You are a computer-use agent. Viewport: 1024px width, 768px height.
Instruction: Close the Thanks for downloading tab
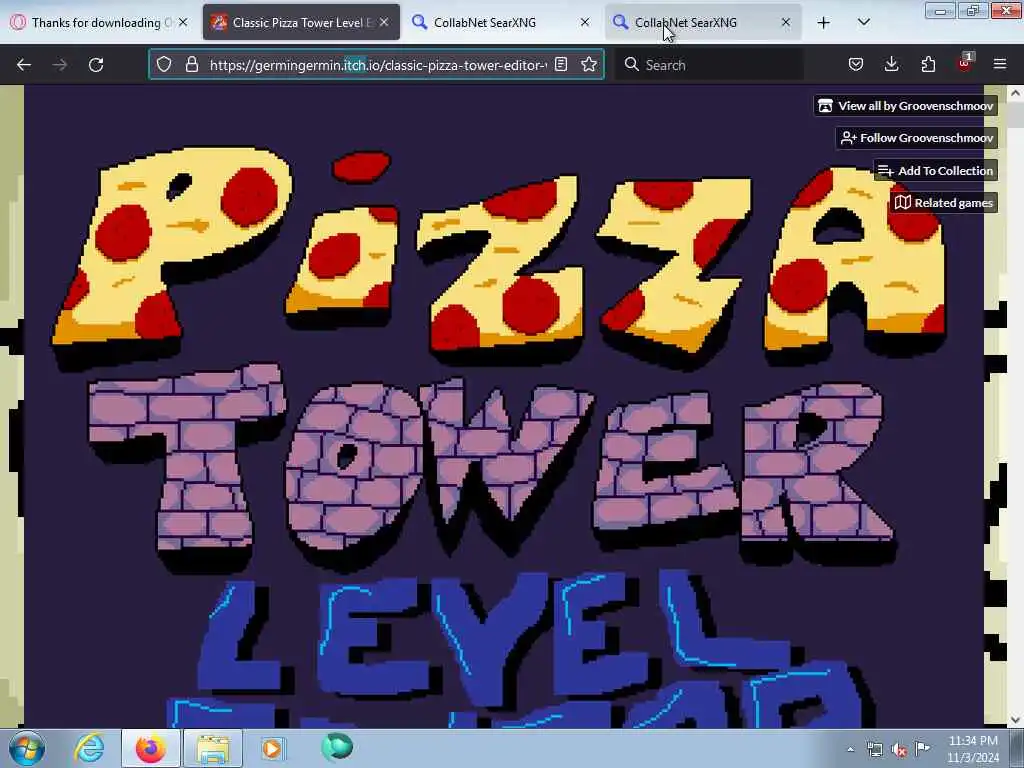184,22
